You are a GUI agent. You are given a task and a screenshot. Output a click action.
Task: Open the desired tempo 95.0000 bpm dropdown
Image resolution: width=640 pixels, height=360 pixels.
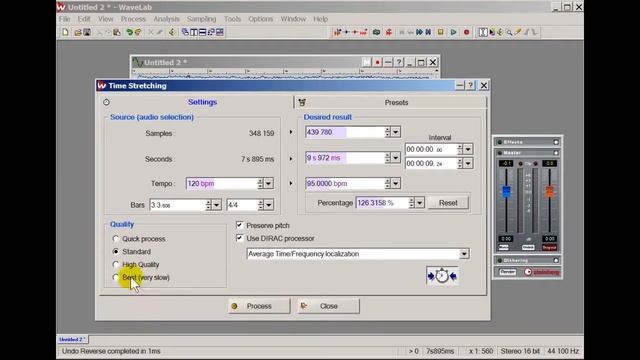click(x=396, y=184)
